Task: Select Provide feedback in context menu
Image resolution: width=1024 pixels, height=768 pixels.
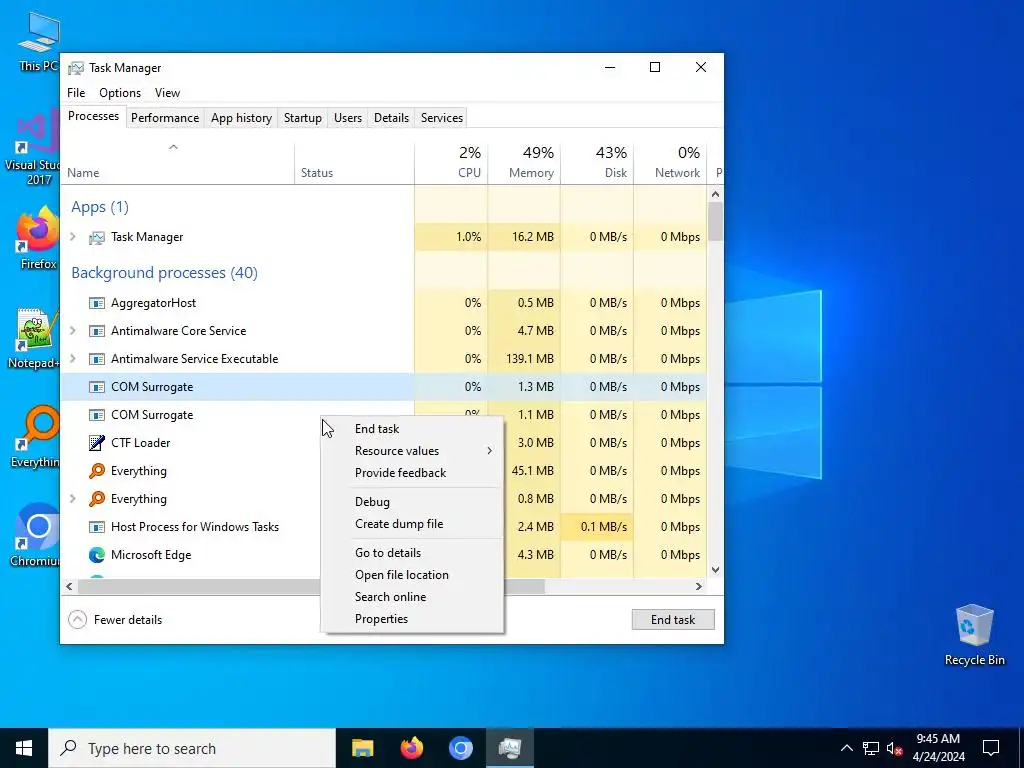Action: point(412,473)
